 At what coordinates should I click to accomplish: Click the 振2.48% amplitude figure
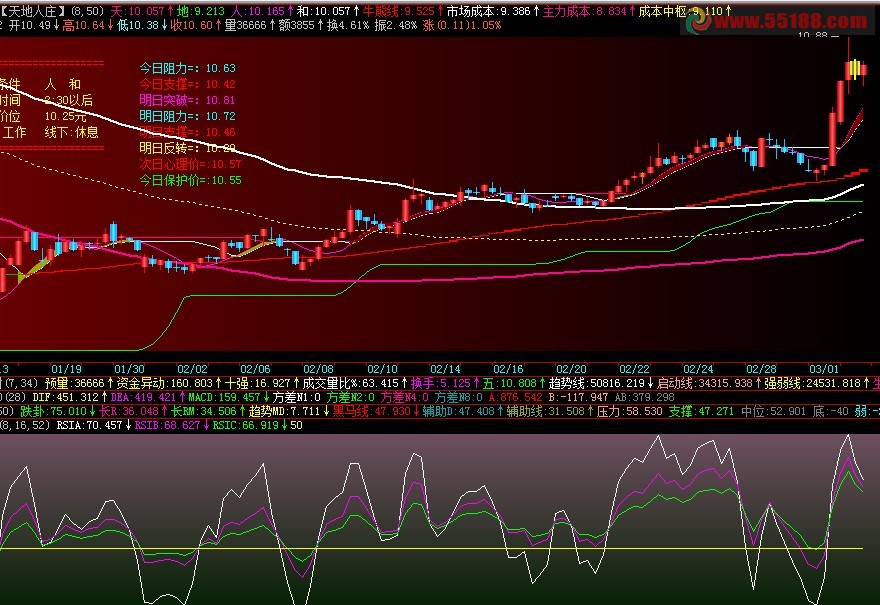[396, 25]
